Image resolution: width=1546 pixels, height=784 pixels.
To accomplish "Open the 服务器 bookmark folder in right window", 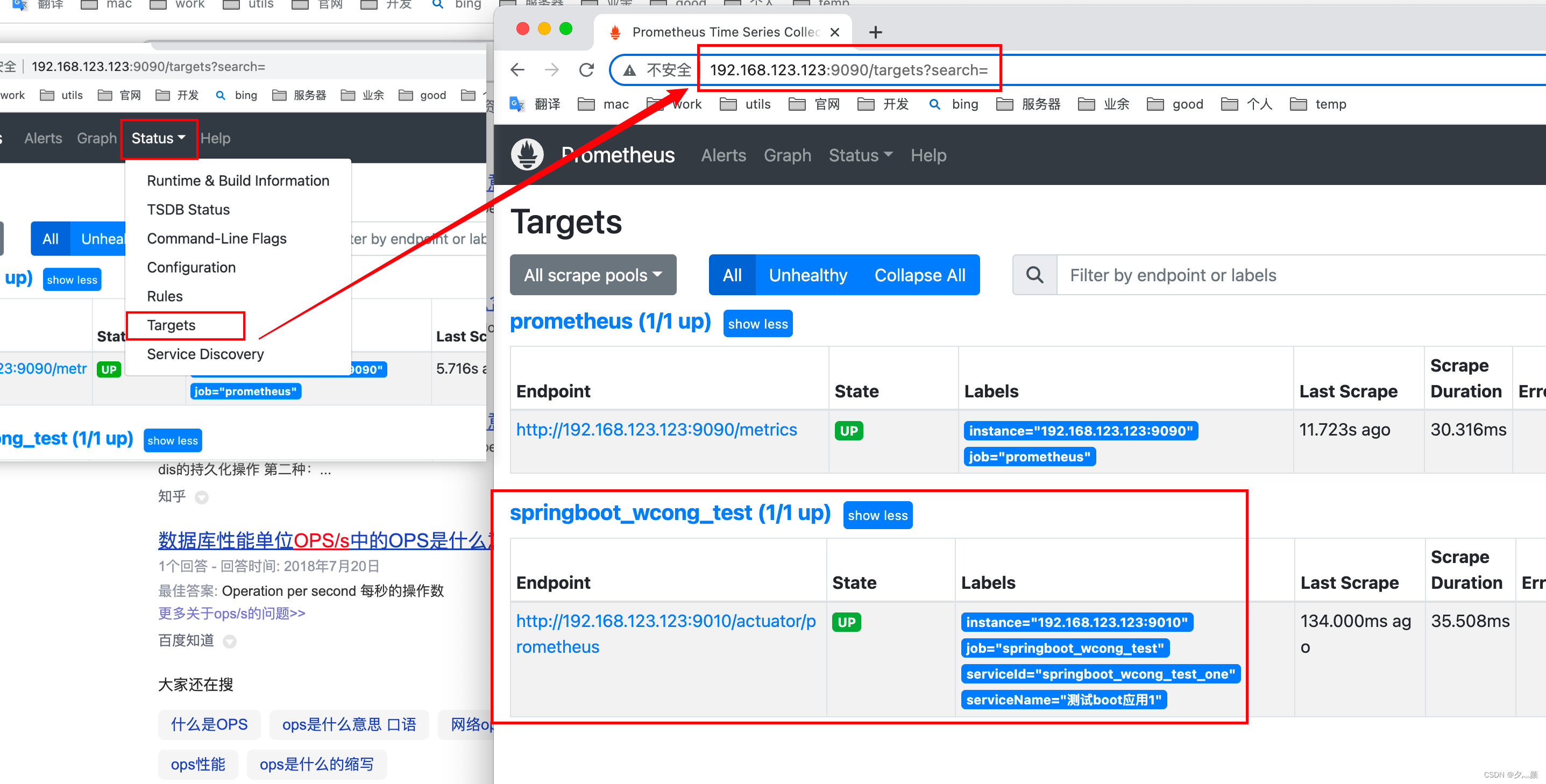I will (1028, 104).
